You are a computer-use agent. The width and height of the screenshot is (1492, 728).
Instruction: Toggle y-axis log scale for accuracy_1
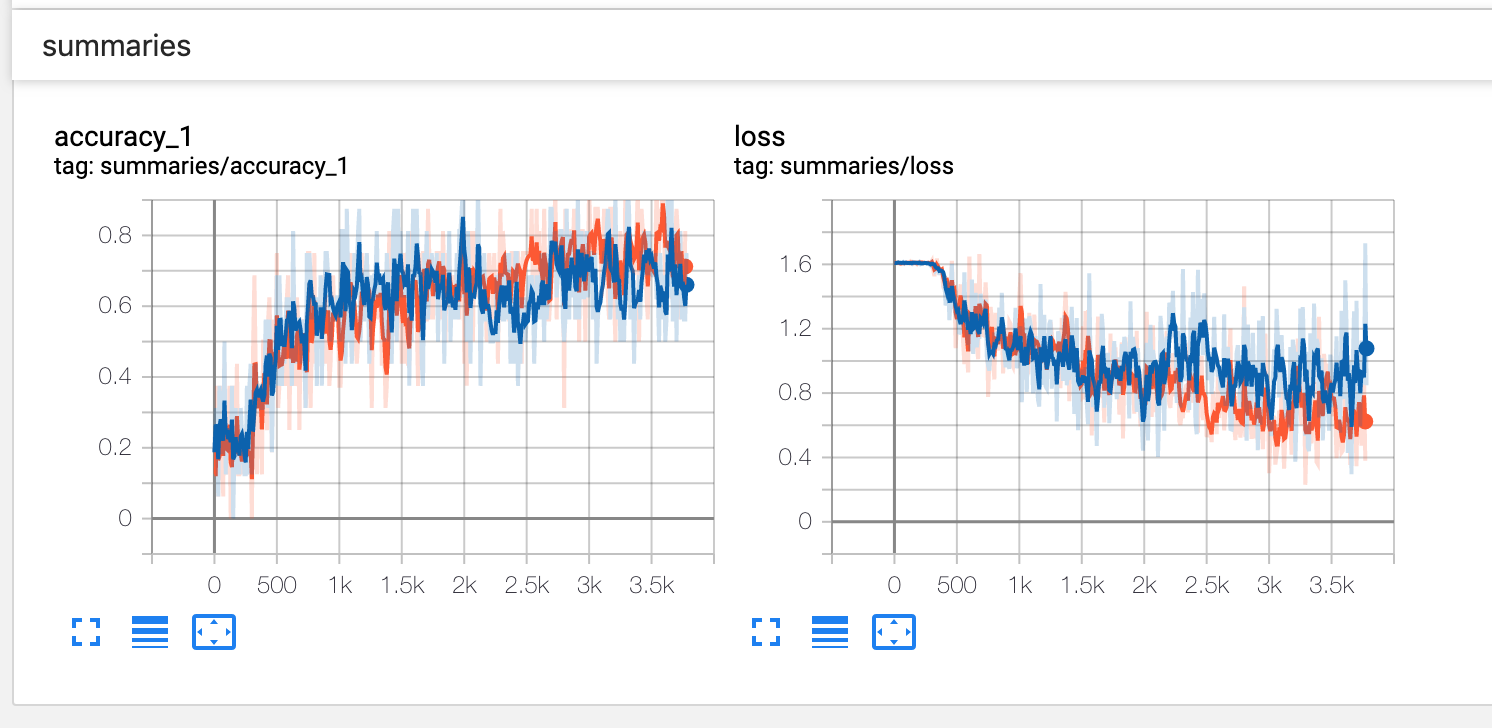(x=150, y=631)
